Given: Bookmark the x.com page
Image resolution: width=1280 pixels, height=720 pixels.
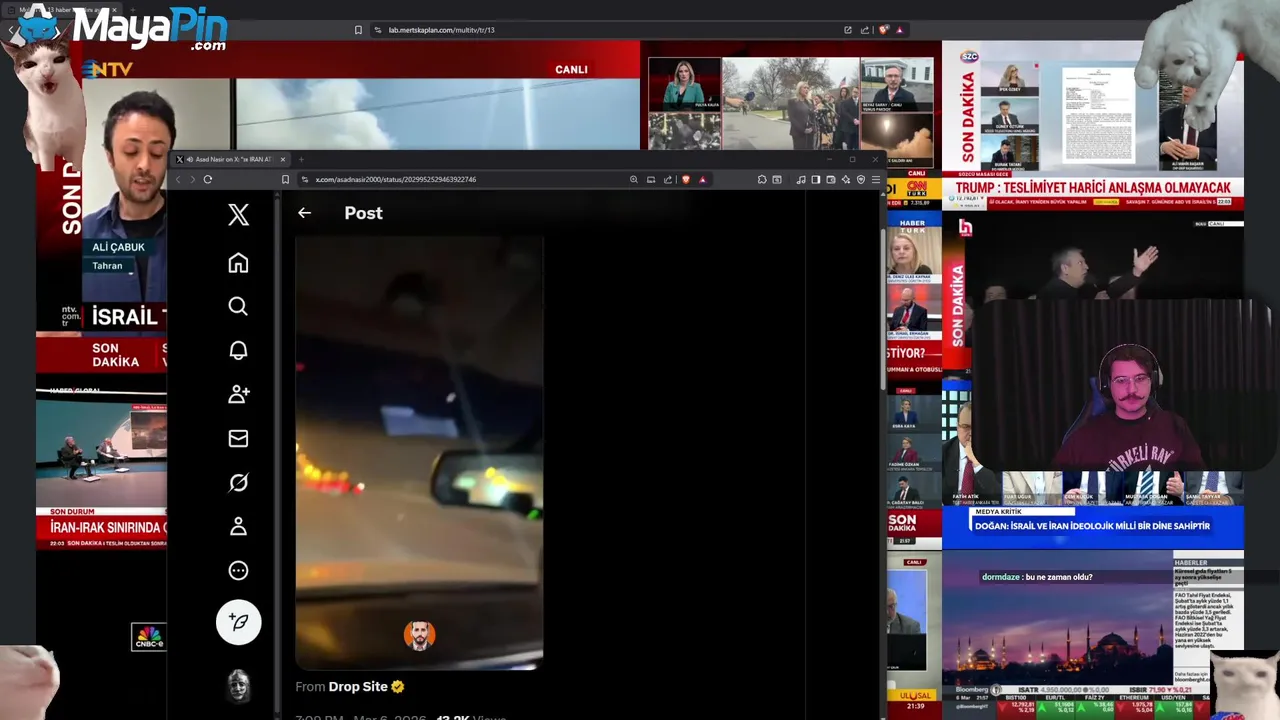Looking at the screenshot, I should pyautogui.click(x=285, y=179).
